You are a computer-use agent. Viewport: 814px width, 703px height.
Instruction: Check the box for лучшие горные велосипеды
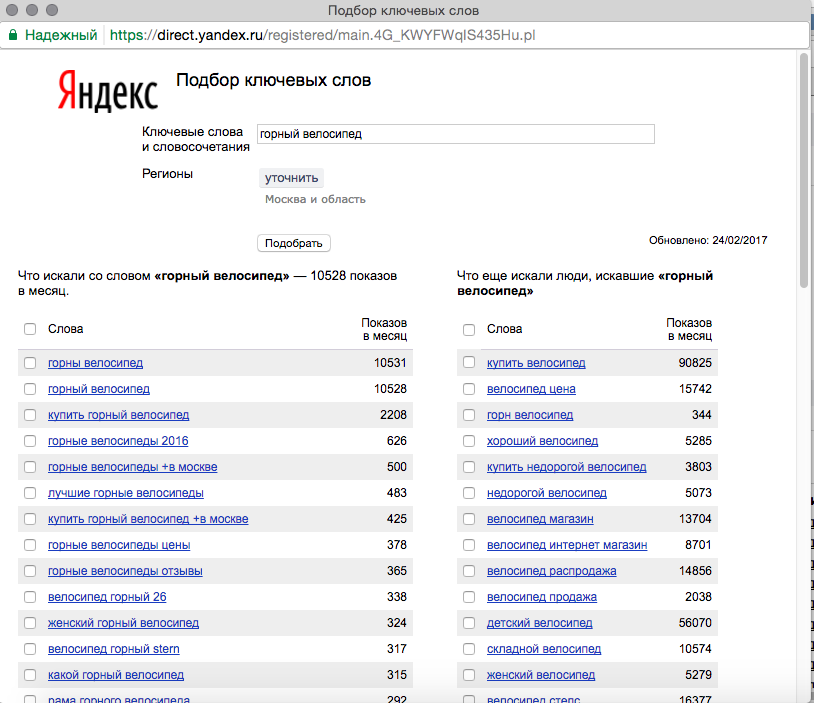(30, 493)
